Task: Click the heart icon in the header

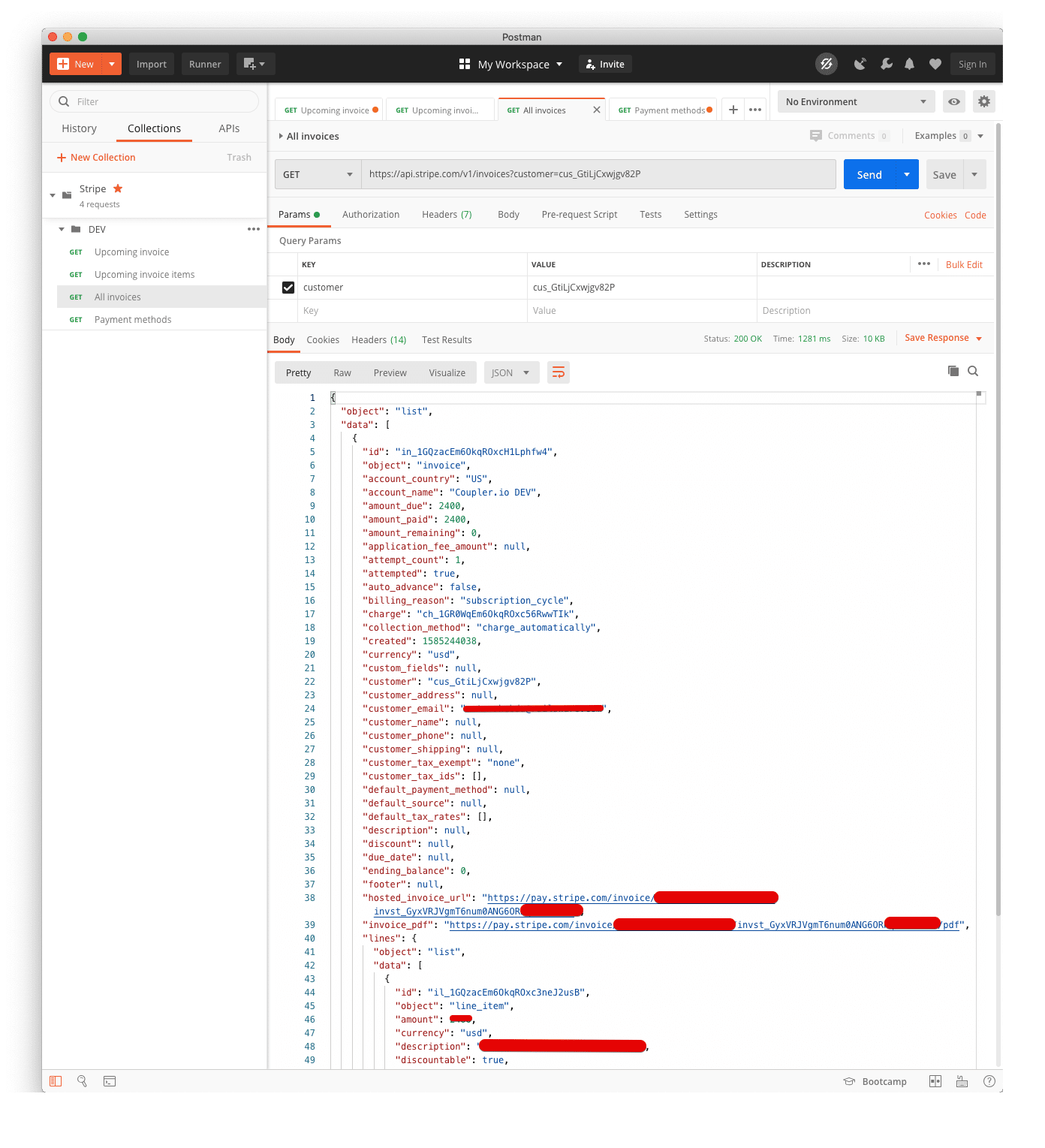Action: [x=935, y=64]
